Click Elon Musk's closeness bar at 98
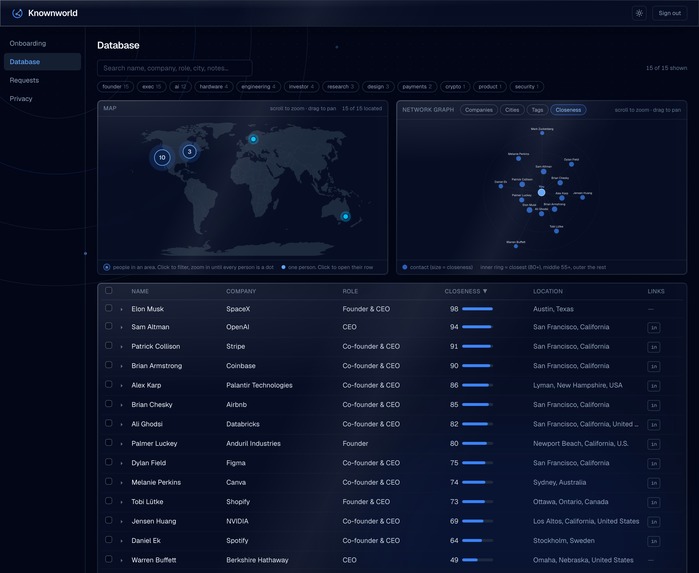The height and width of the screenshot is (573, 699). (x=477, y=309)
